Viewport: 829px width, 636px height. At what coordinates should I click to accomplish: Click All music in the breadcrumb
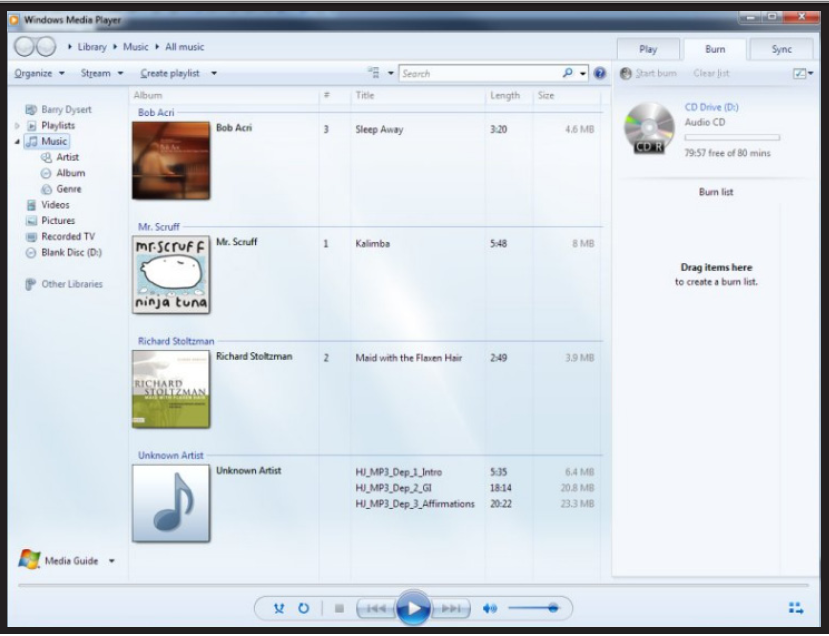(x=185, y=47)
